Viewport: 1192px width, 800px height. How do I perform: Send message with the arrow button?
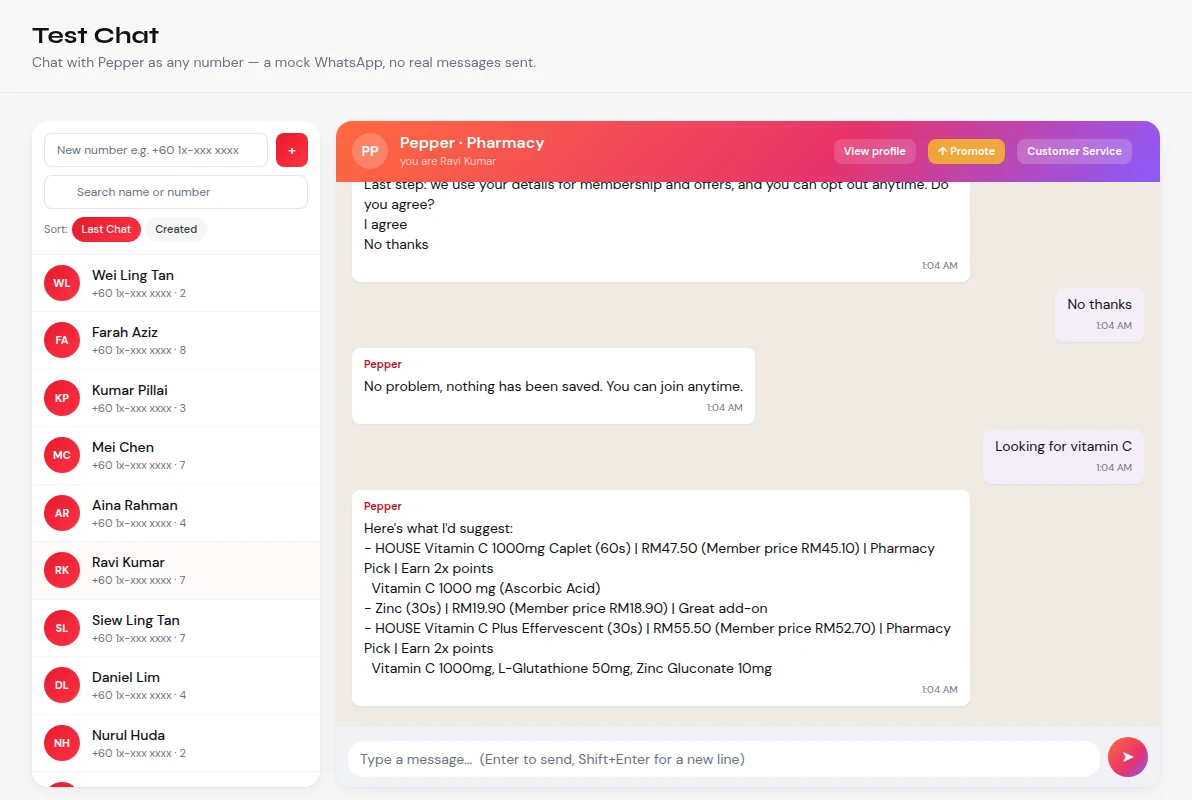1127,757
